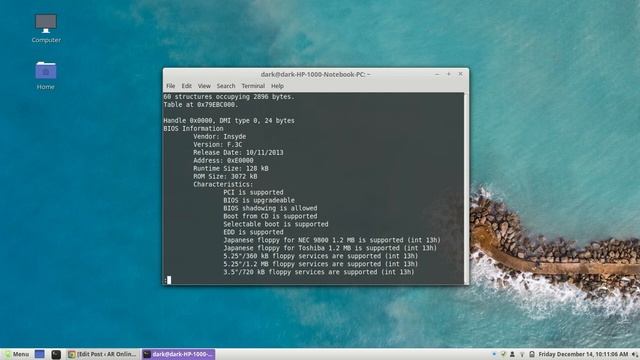640x360 pixels.
Task: Open the View menu in terminal
Action: [x=204, y=86]
